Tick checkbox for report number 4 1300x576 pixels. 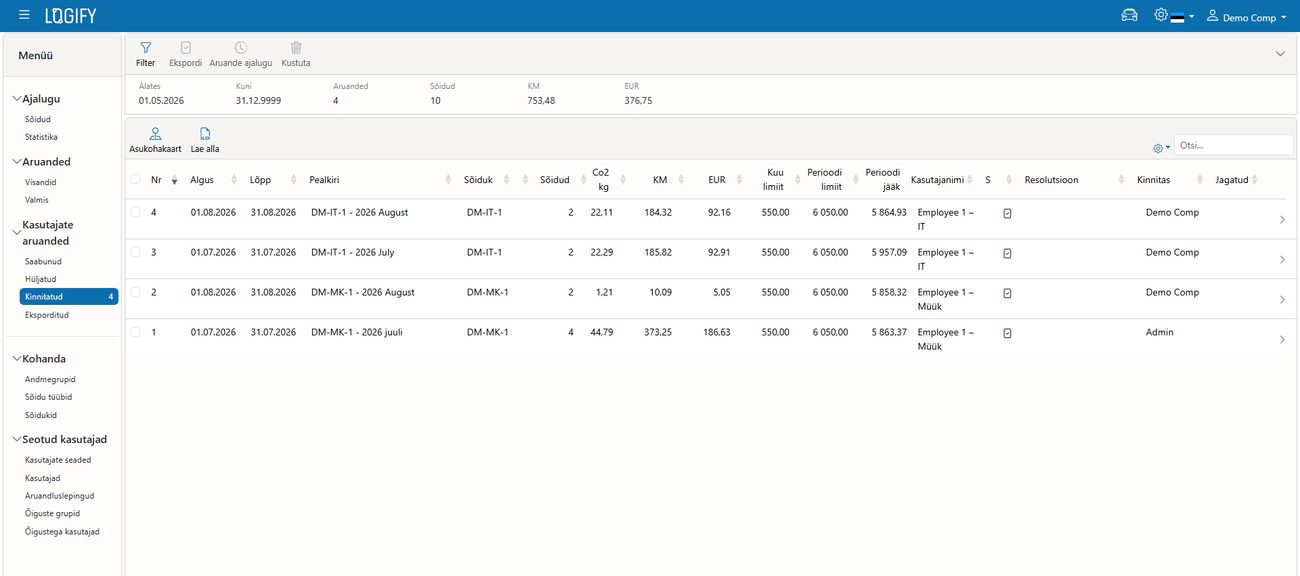(135, 212)
